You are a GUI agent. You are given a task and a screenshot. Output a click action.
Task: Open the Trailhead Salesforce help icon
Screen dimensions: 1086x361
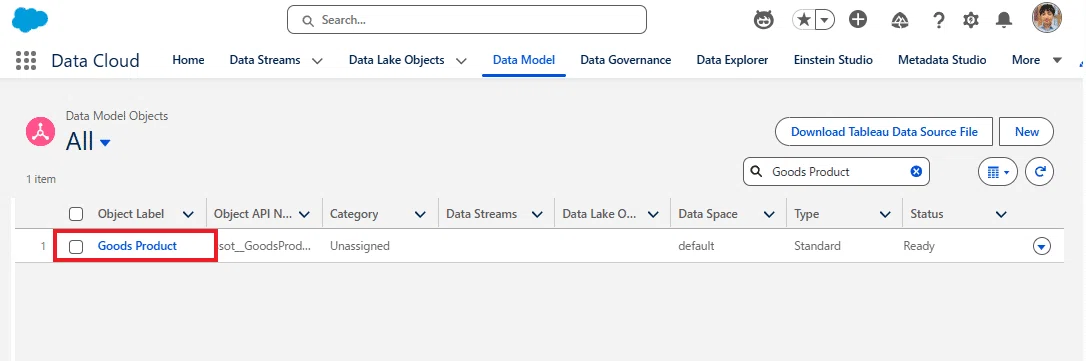(x=900, y=21)
